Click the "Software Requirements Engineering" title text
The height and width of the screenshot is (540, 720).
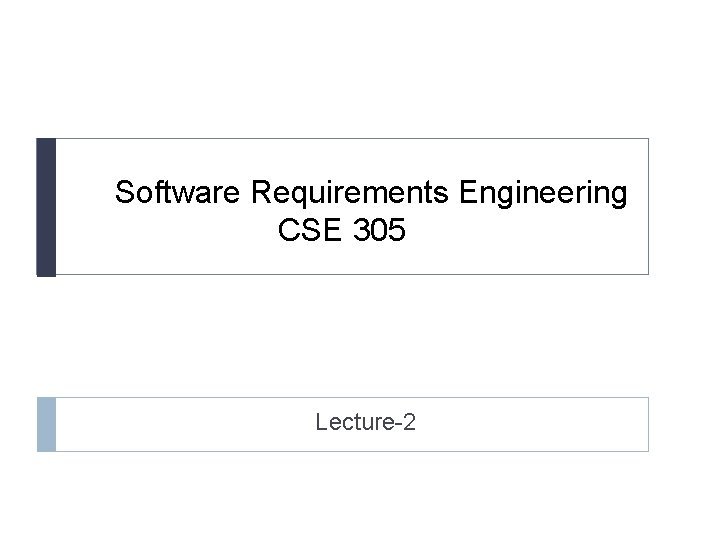click(371, 192)
